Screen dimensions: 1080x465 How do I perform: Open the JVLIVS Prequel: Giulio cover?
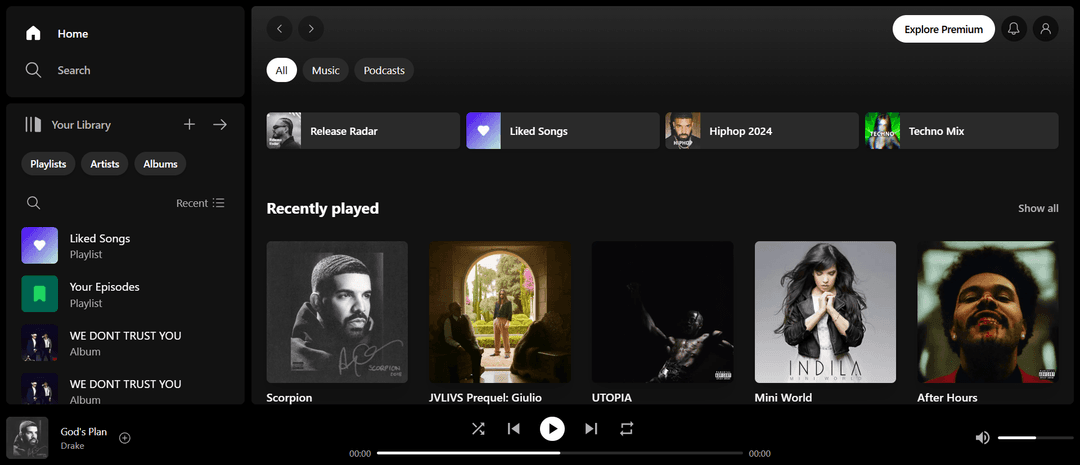point(500,311)
